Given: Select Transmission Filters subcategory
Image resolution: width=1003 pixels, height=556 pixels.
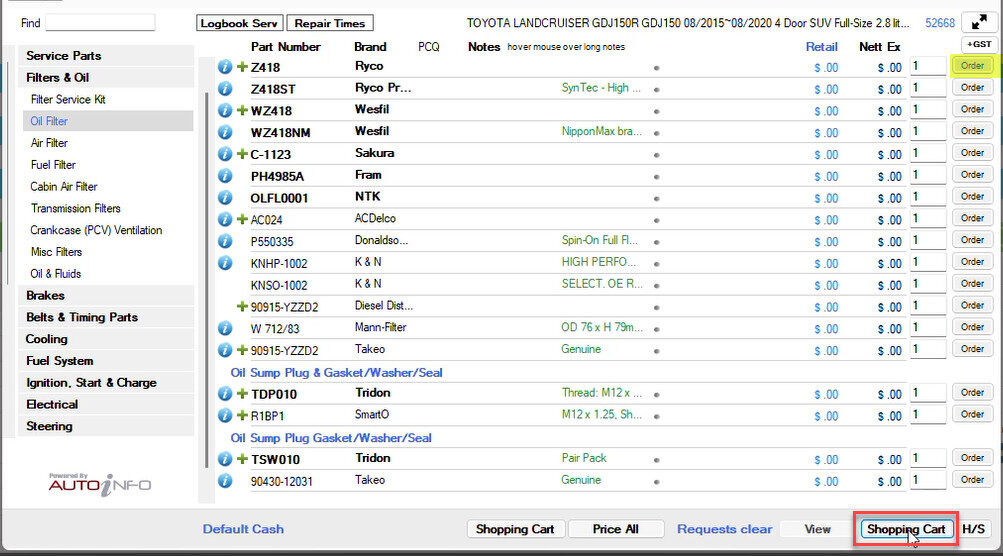Looking at the screenshot, I should [75, 208].
